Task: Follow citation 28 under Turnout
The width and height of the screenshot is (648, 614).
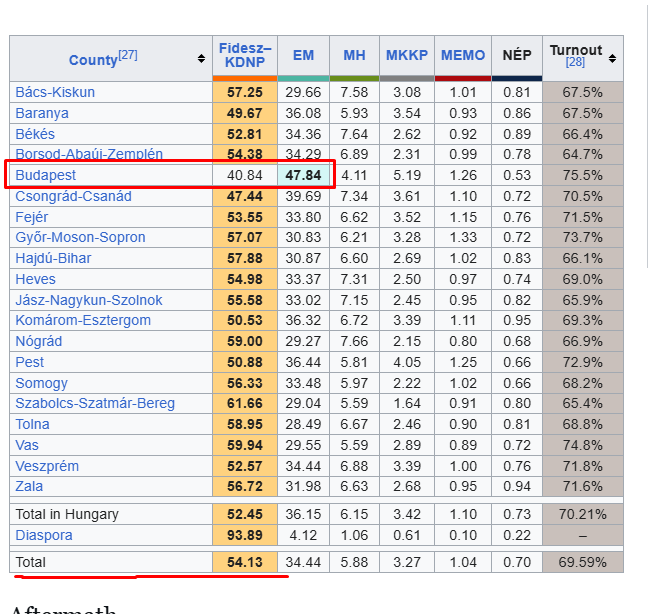Action: point(575,62)
